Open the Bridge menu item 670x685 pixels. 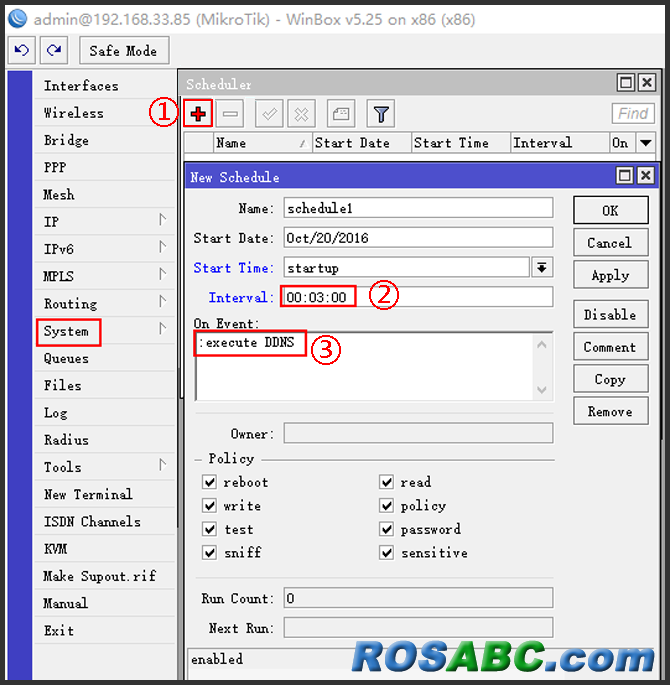104,140
